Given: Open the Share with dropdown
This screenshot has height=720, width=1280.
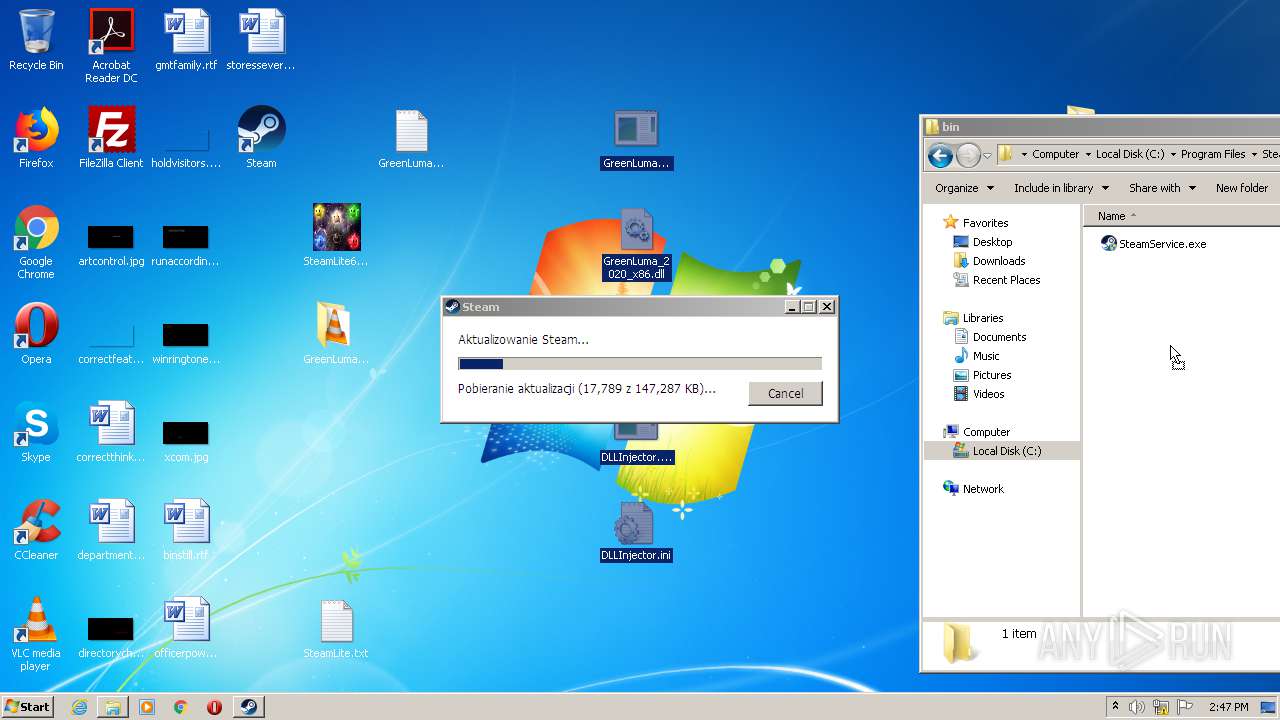Looking at the screenshot, I should [x=1162, y=188].
